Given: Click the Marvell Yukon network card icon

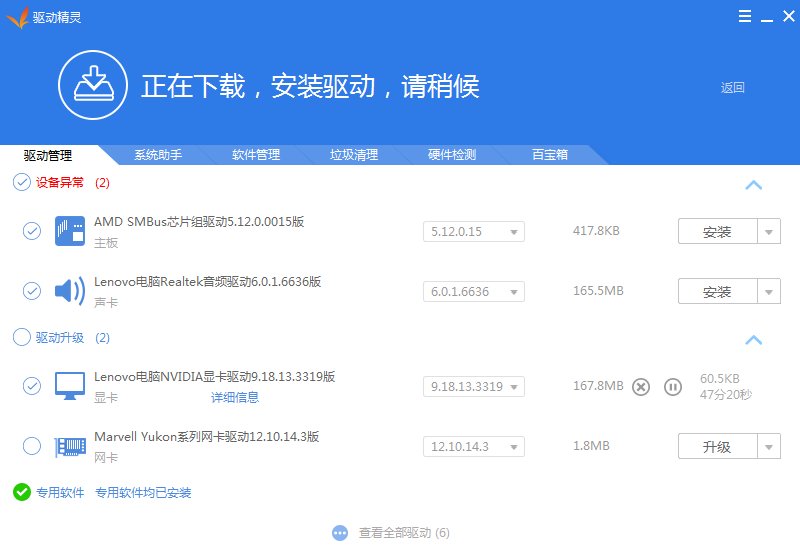Looking at the screenshot, I should pyautogui.click(x=70, y=447).
